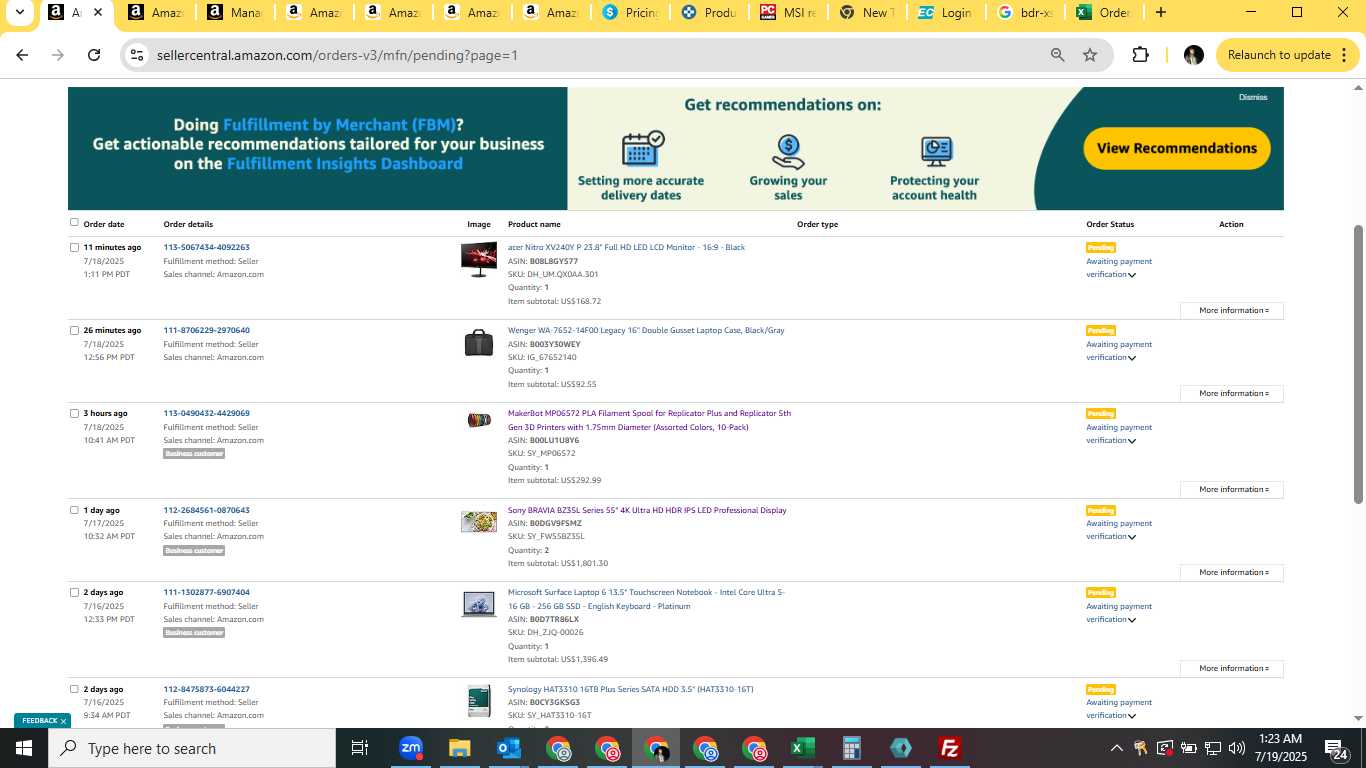Click the View Recommendations button
The image size is (1366, 768).
click(x=1177, y=148)
